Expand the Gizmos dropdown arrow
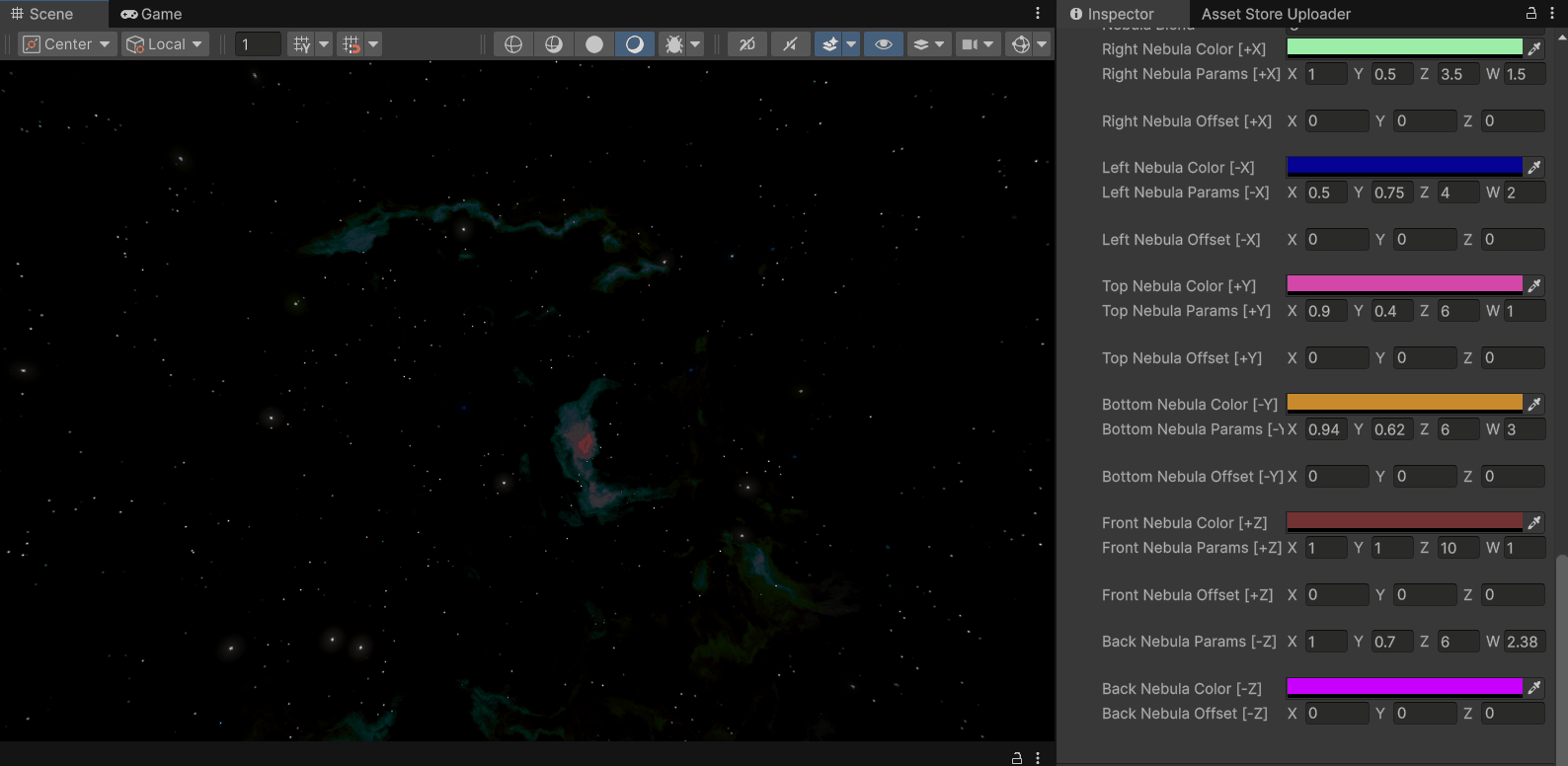 click(x=1042, y=44)
